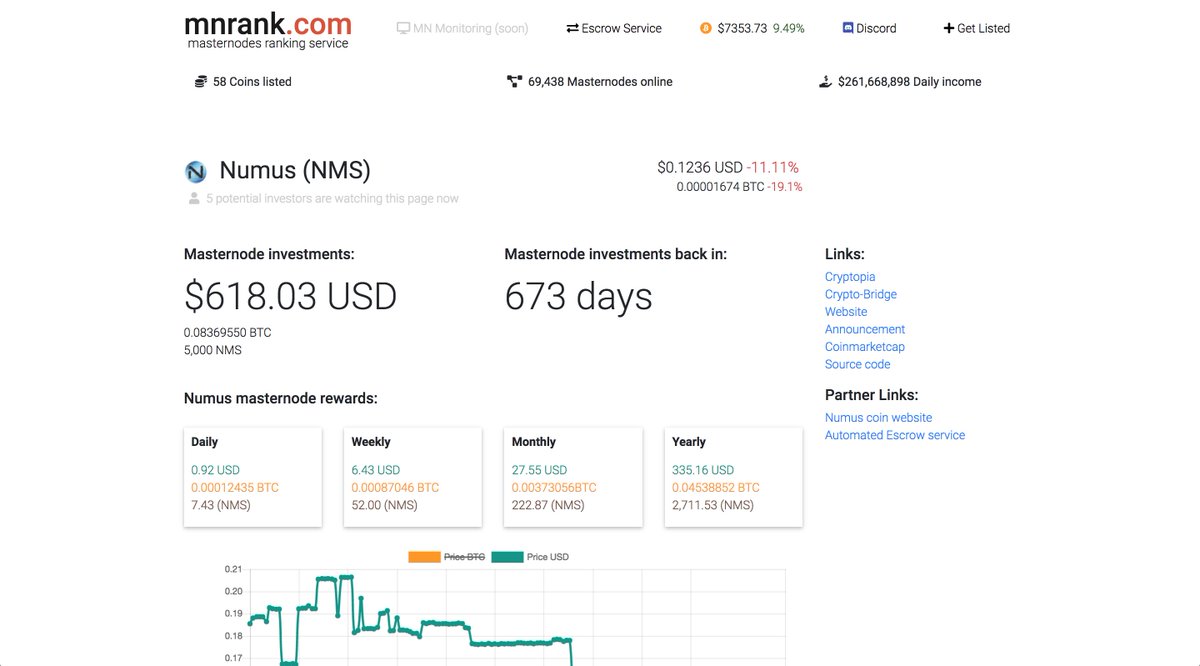This screenshot has width=1200, height=666.
Task: Click the monitor icon beside MN Monitoring
Action: click(402, 28)
